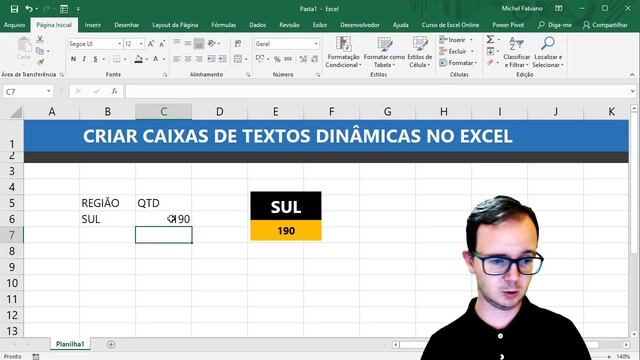Click the Fill down icon
Viewport: 640px width, 360px height.
pos(491,51)
